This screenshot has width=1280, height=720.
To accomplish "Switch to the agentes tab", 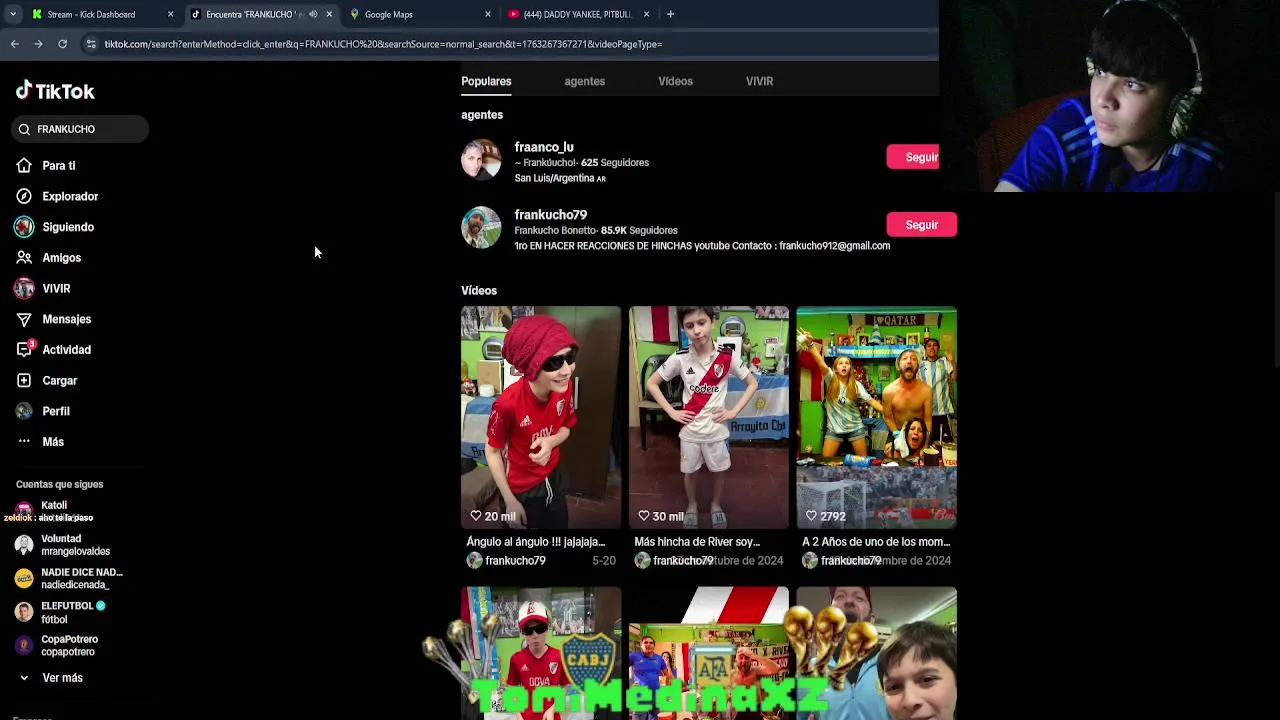I will coord(584,81).
